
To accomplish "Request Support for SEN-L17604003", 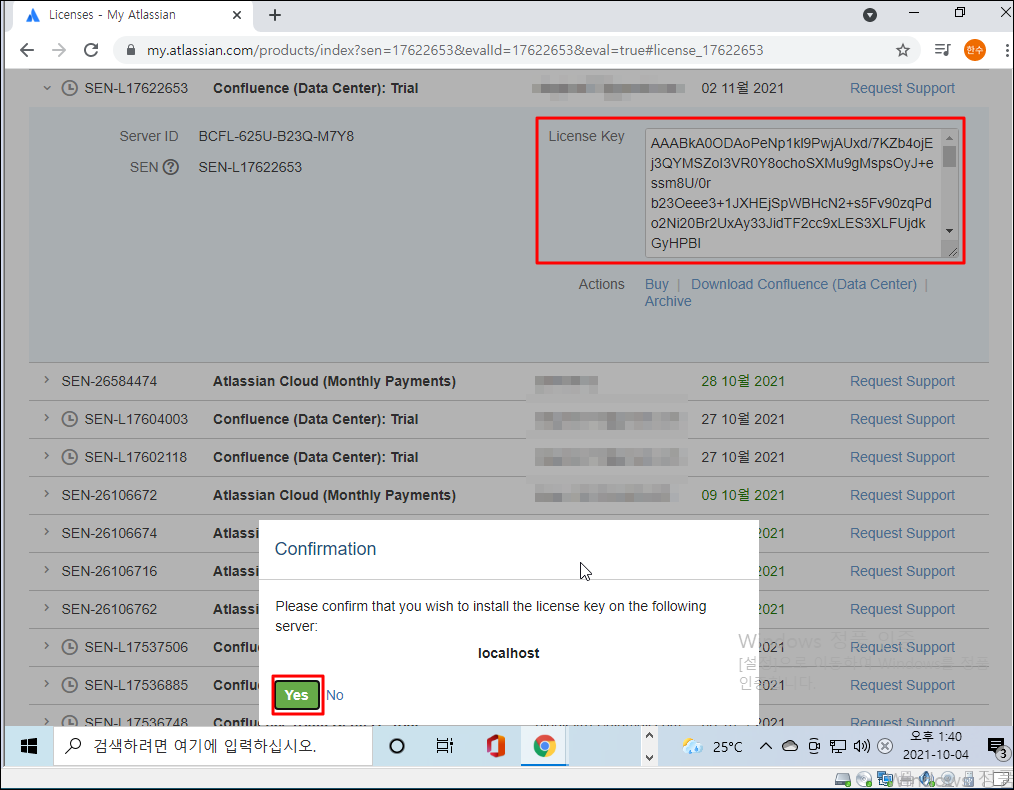I will [x=902, y=419].
